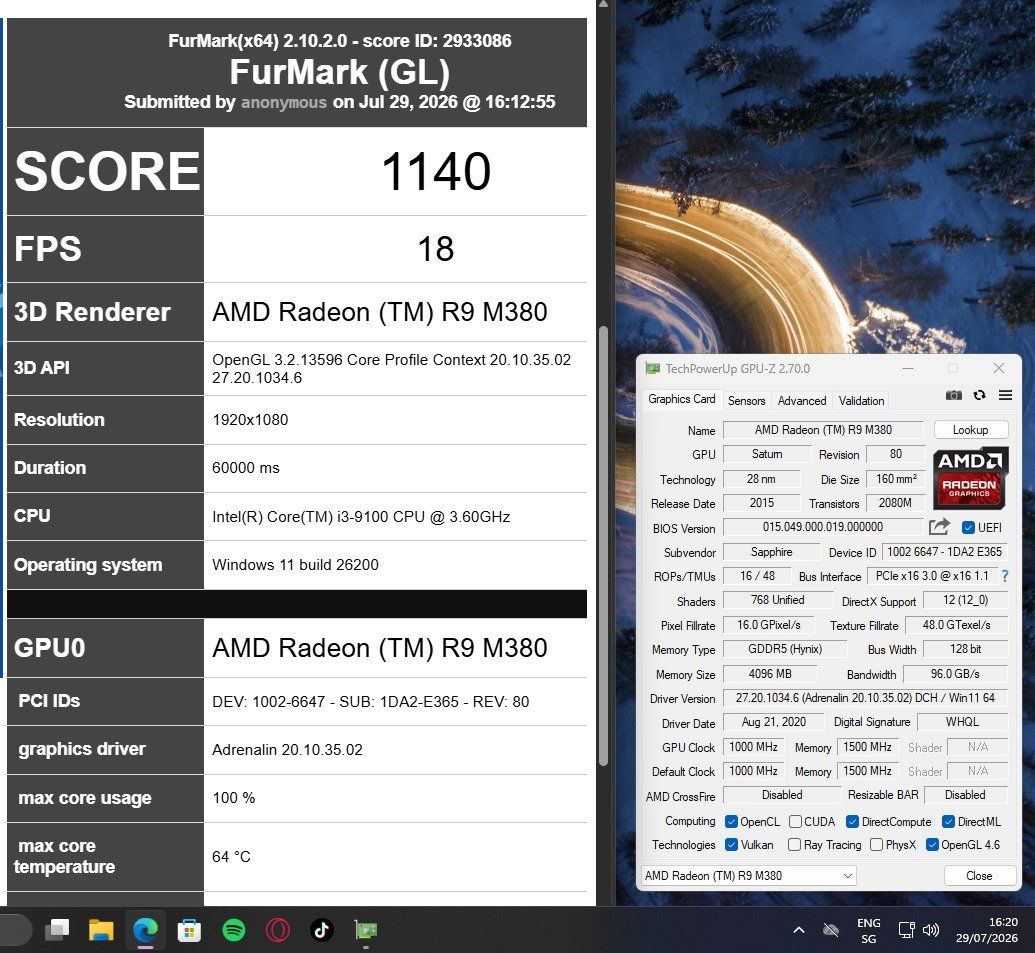Click the PCI IDs DEV 1002-6647 value

[x=370, y=702]
